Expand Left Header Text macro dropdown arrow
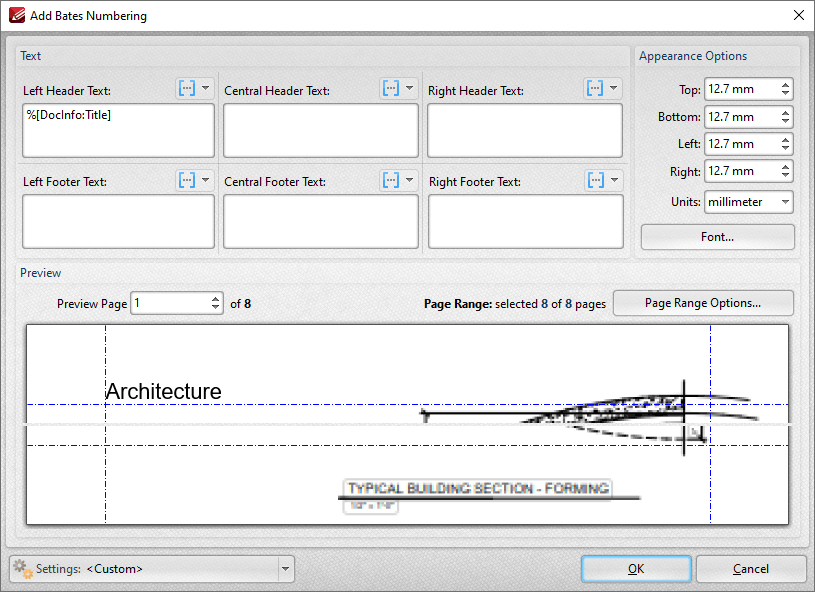The image size is (815, 592). tap(206, 88)
